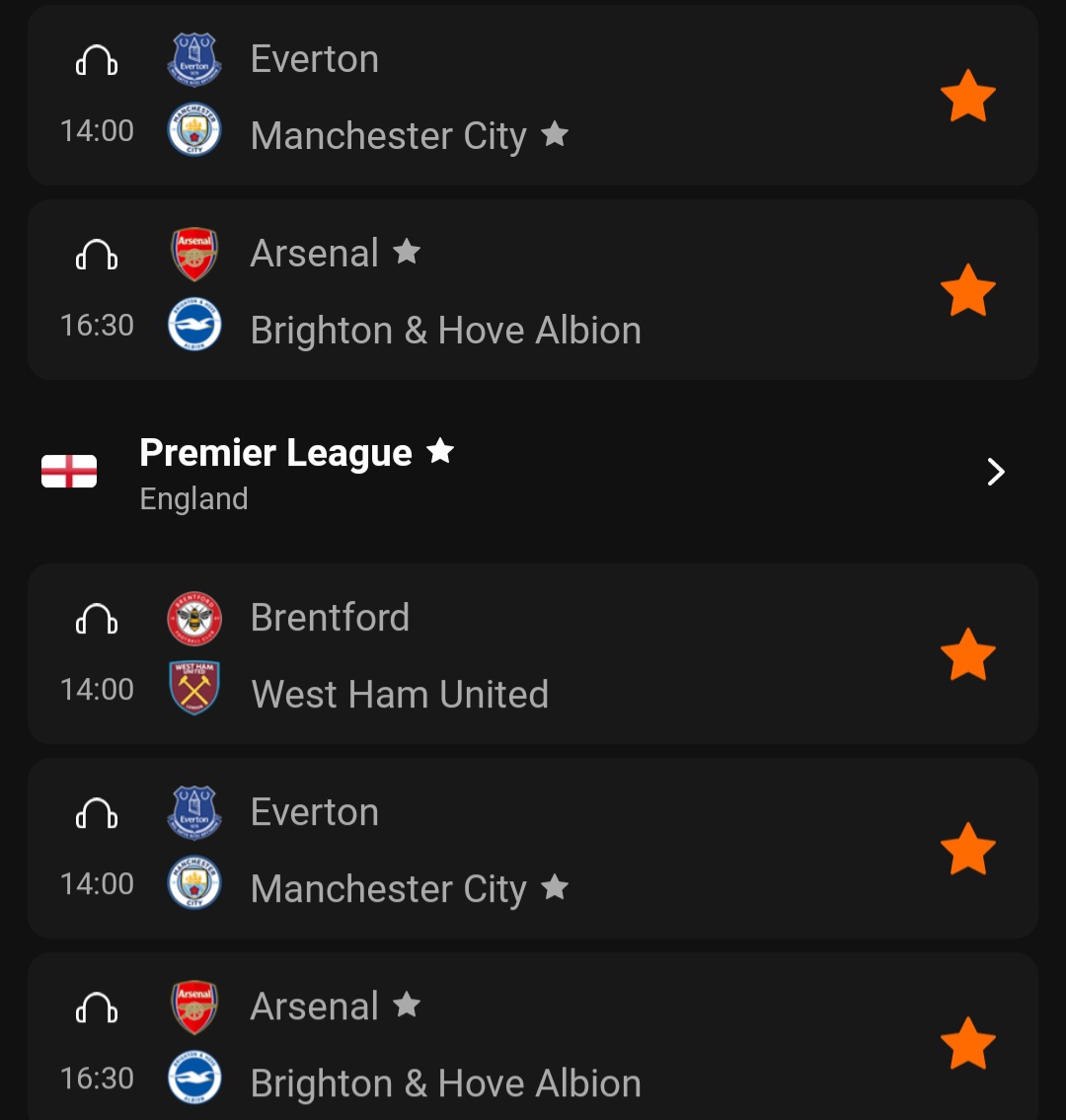This screenshot has height=1120, width=1066.
Task: Select the England country label
Action: point(193,499)
